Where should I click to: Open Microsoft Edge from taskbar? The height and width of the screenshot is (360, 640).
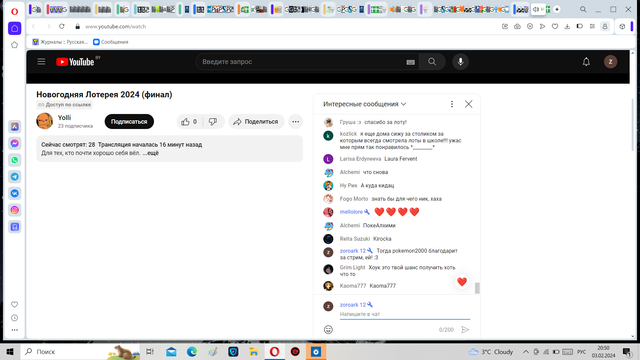pos(192,352)
